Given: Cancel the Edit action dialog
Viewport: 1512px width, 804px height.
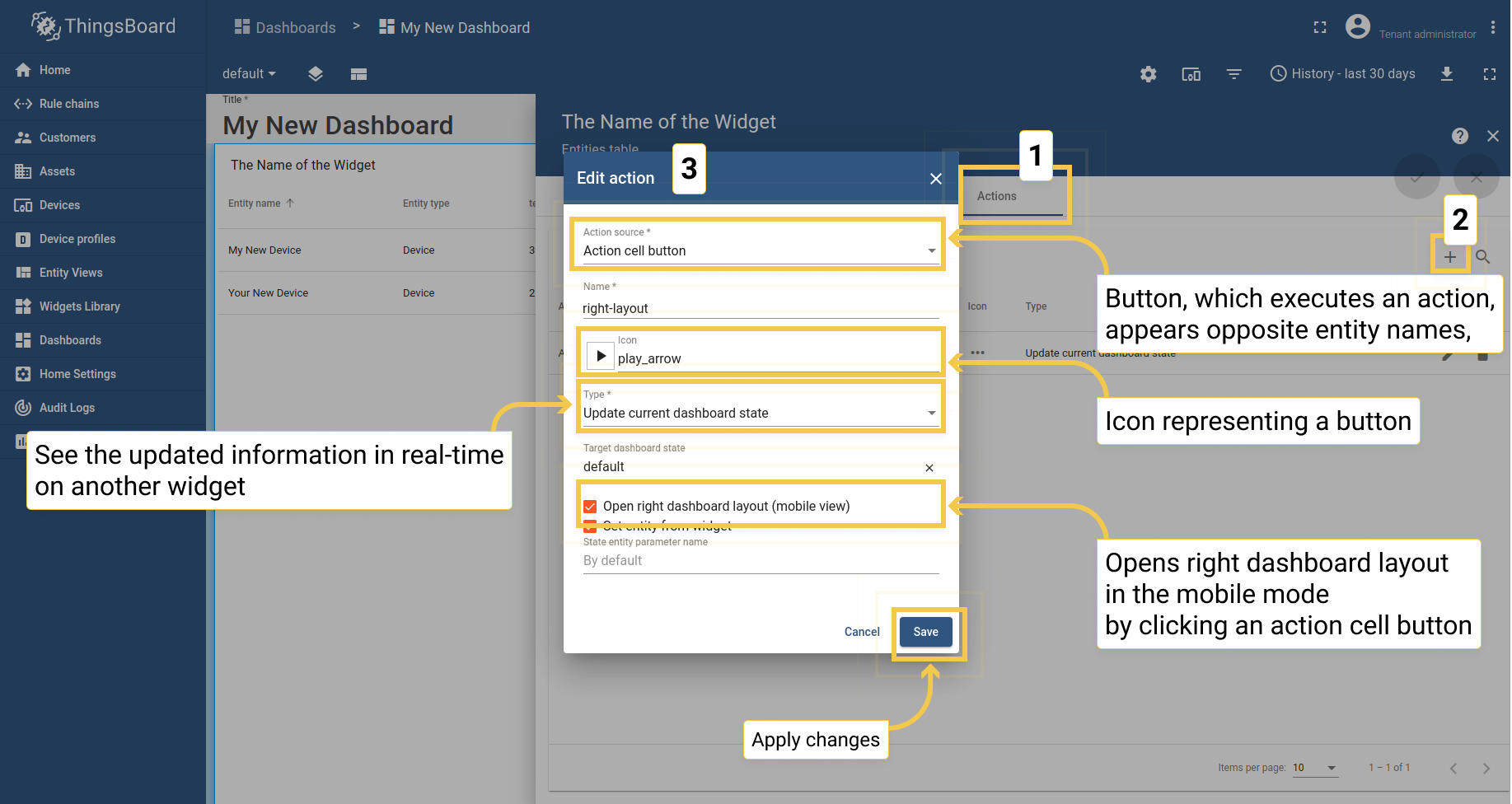Looking at the screenshot, I should click(862, 632).
